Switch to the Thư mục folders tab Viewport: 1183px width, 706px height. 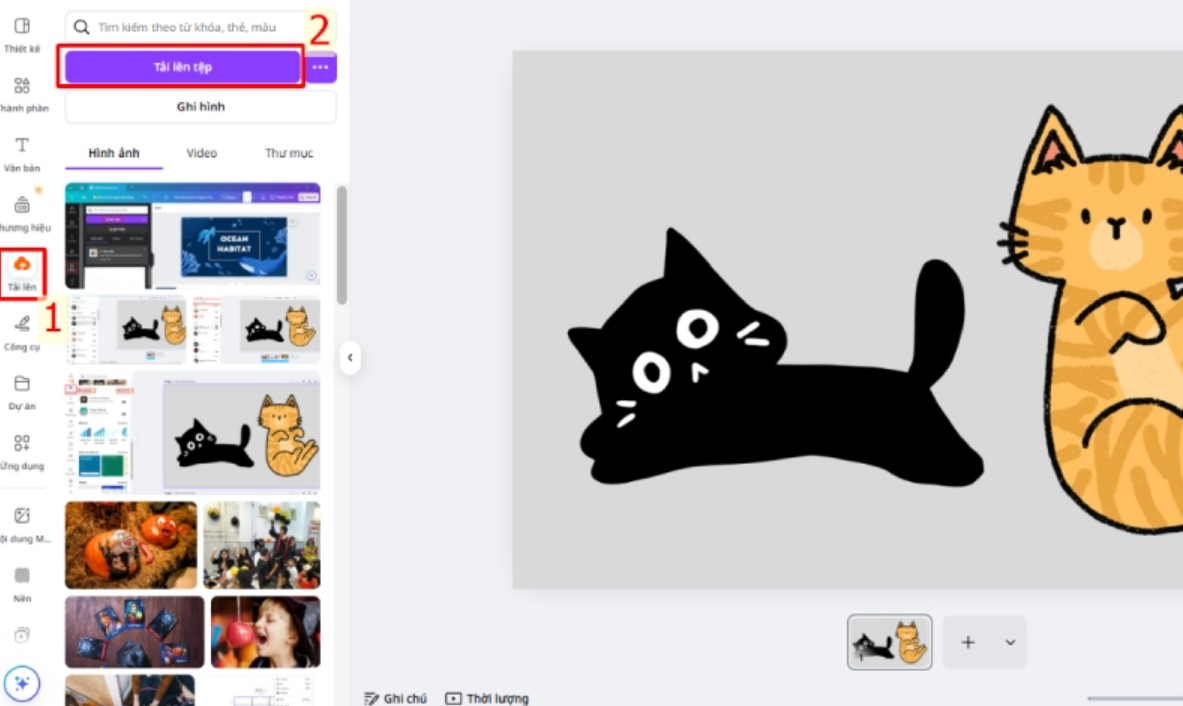pos(289,153)
